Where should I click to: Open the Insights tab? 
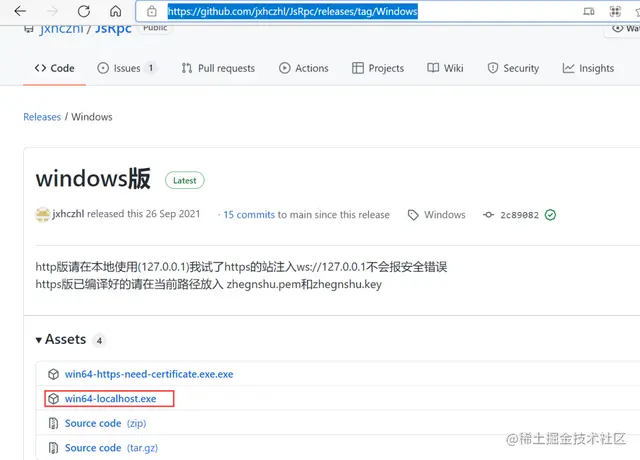588,68
